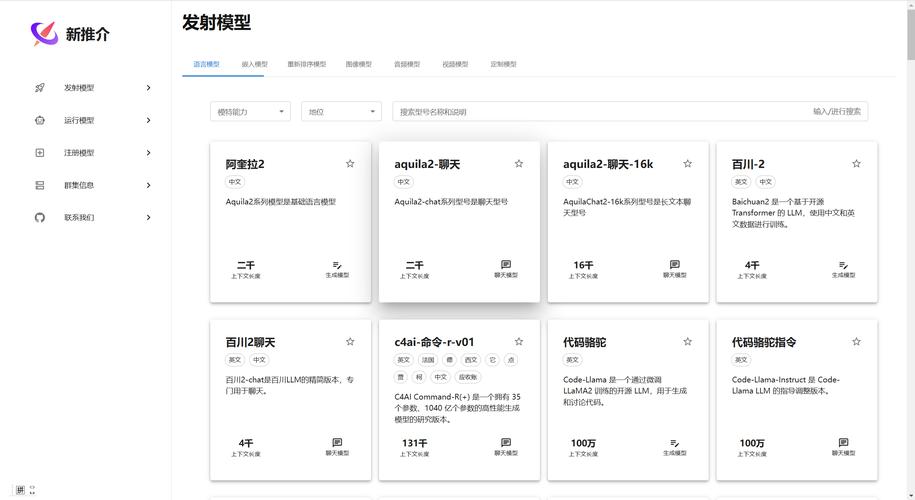Toggle favorite star on 阿奎拉2 card
Screen dimensions: 915x500
click(350, 163)
